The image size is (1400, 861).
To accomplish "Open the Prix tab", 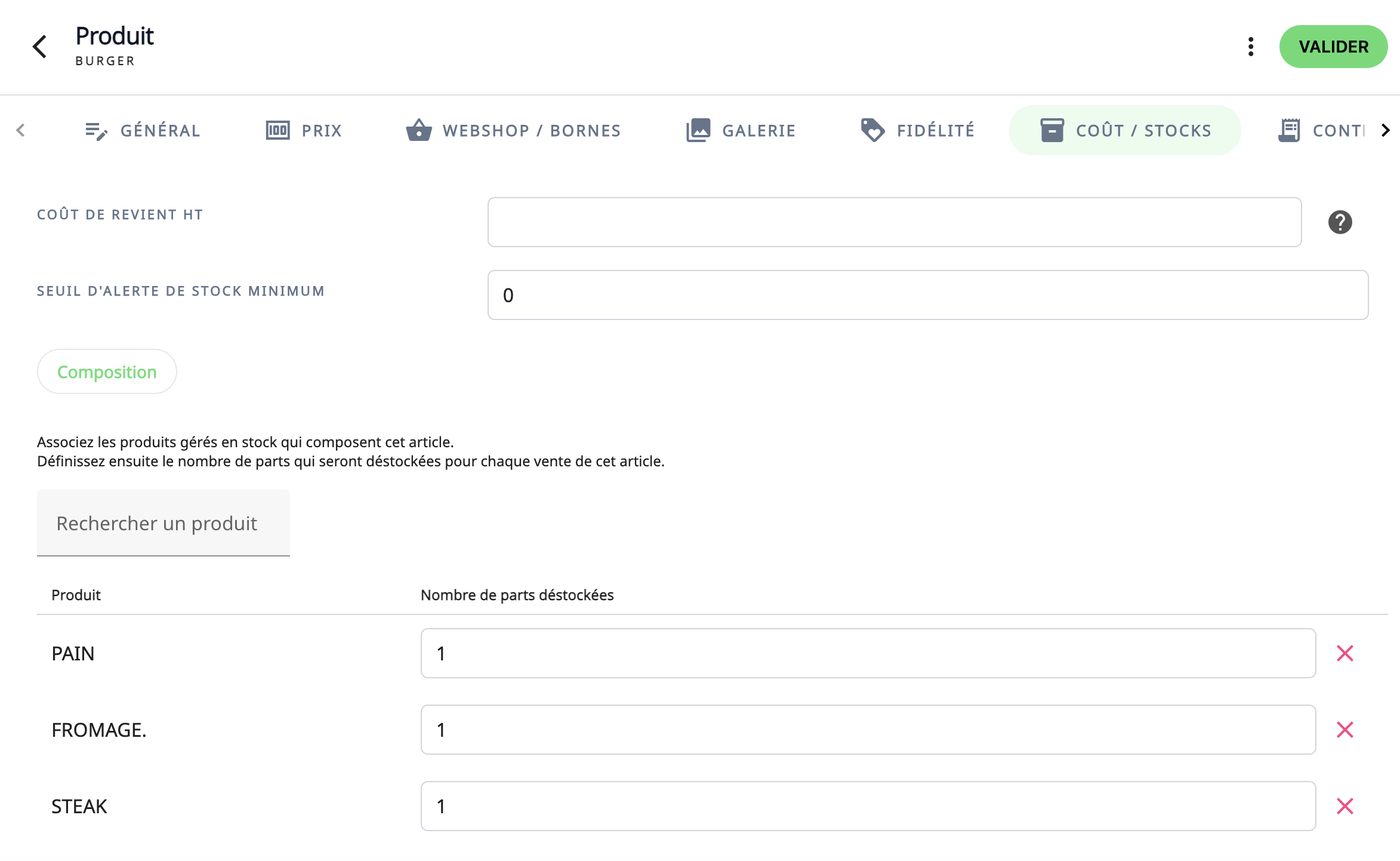I will tap(304, 130).
